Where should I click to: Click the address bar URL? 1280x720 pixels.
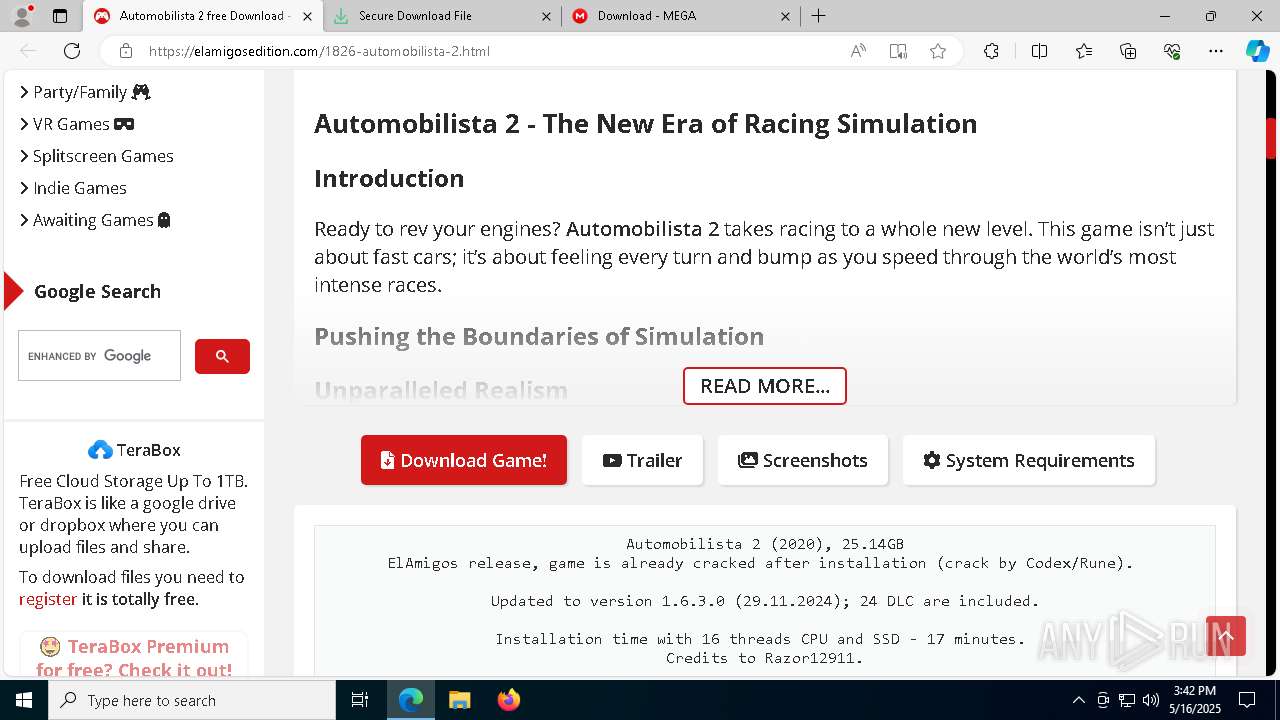tap(319, 51)
